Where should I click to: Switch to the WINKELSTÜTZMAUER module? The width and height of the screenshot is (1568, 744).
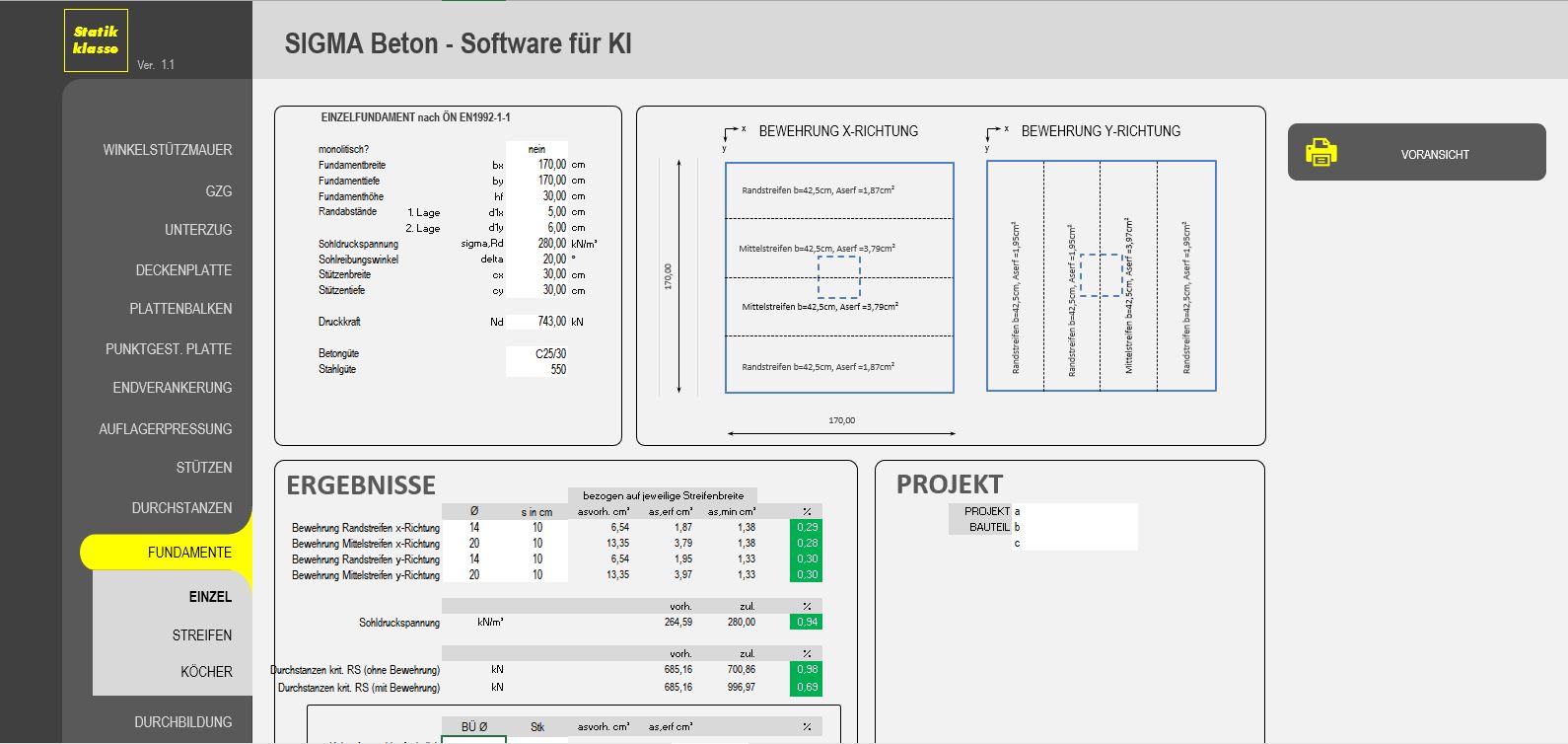tap(168, 150)
